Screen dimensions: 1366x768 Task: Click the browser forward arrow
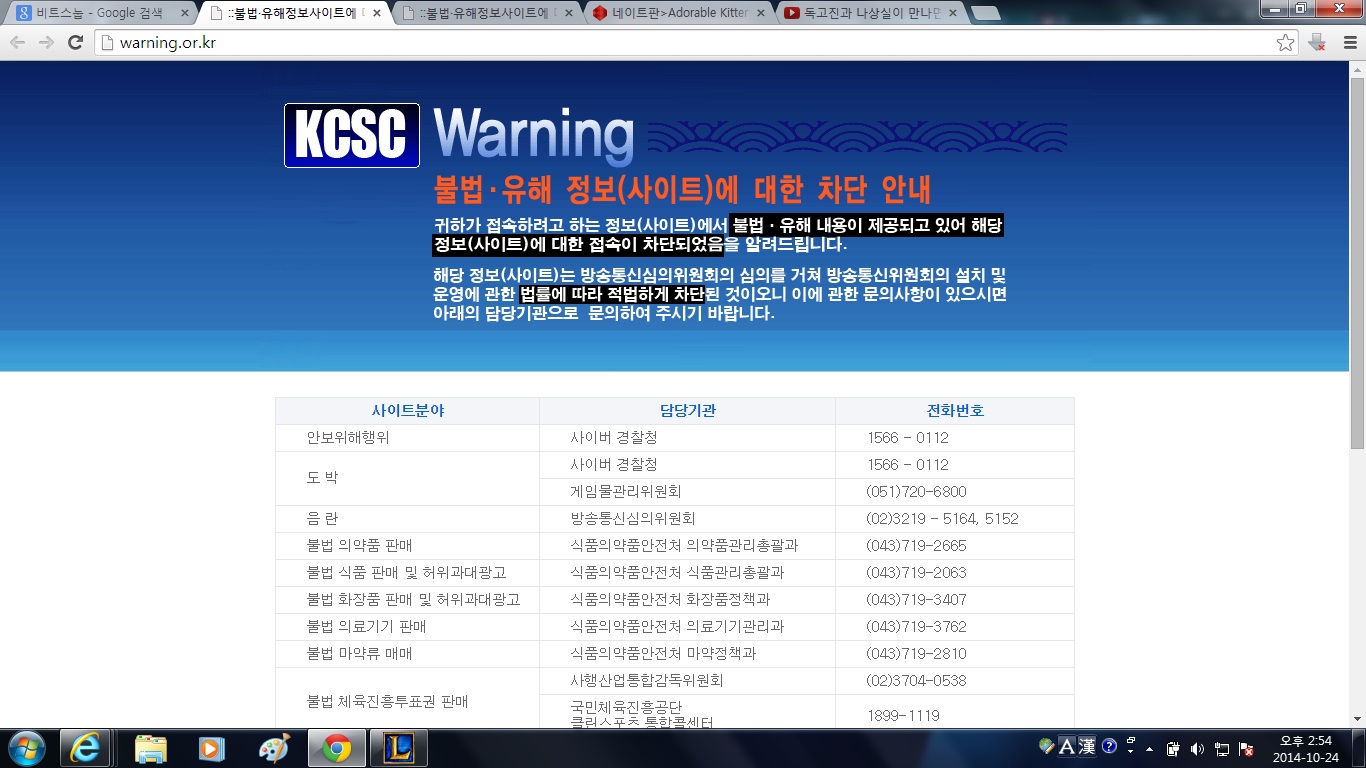click(46, 42)
